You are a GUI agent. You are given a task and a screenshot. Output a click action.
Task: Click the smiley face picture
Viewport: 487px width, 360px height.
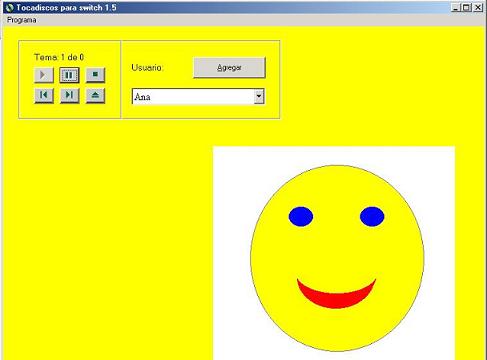point(334,253)
